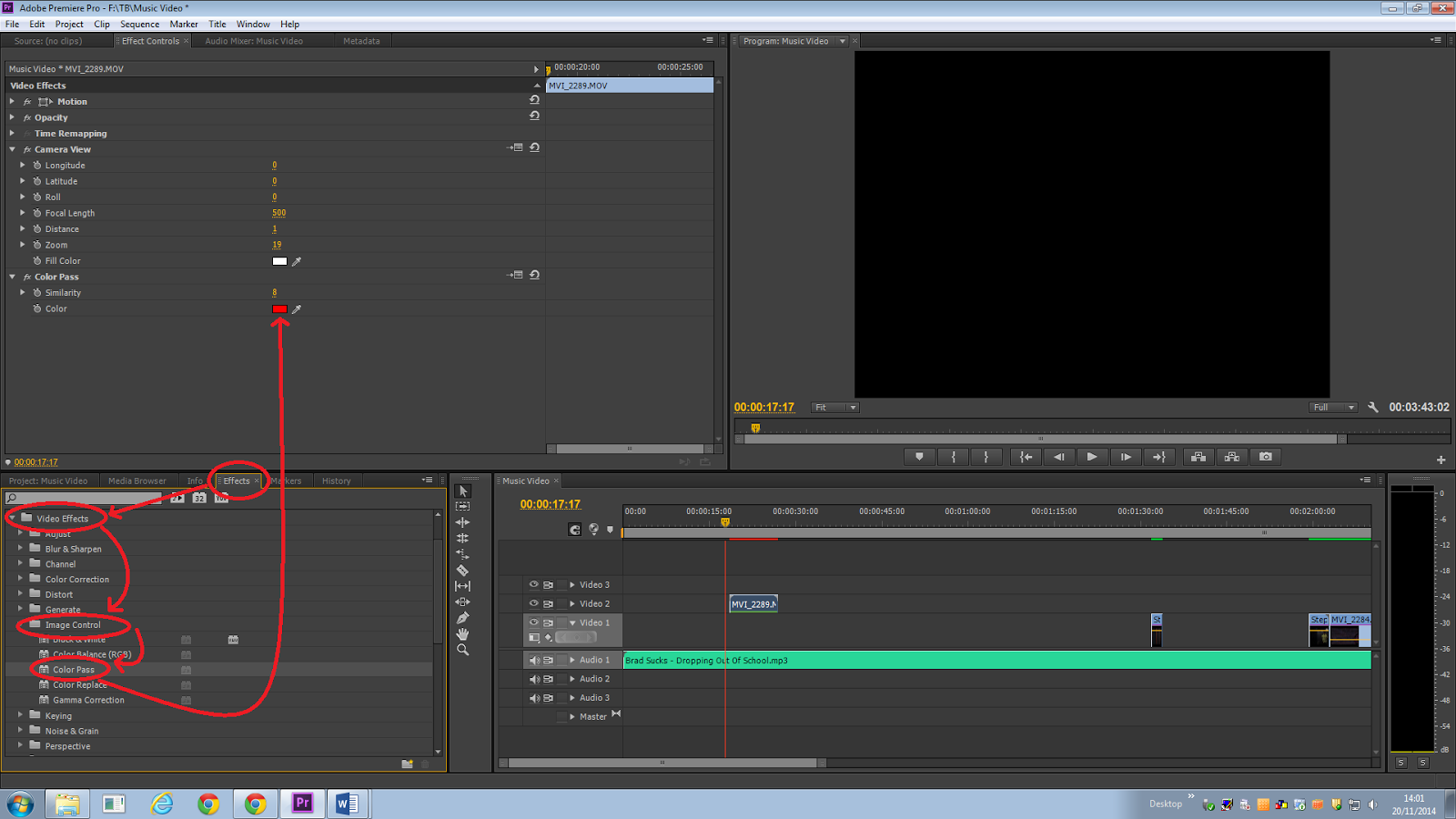Switch to Audio Mixer: Music Video tab
Screen dimensions: 1456x819
[x=254, y=41]
